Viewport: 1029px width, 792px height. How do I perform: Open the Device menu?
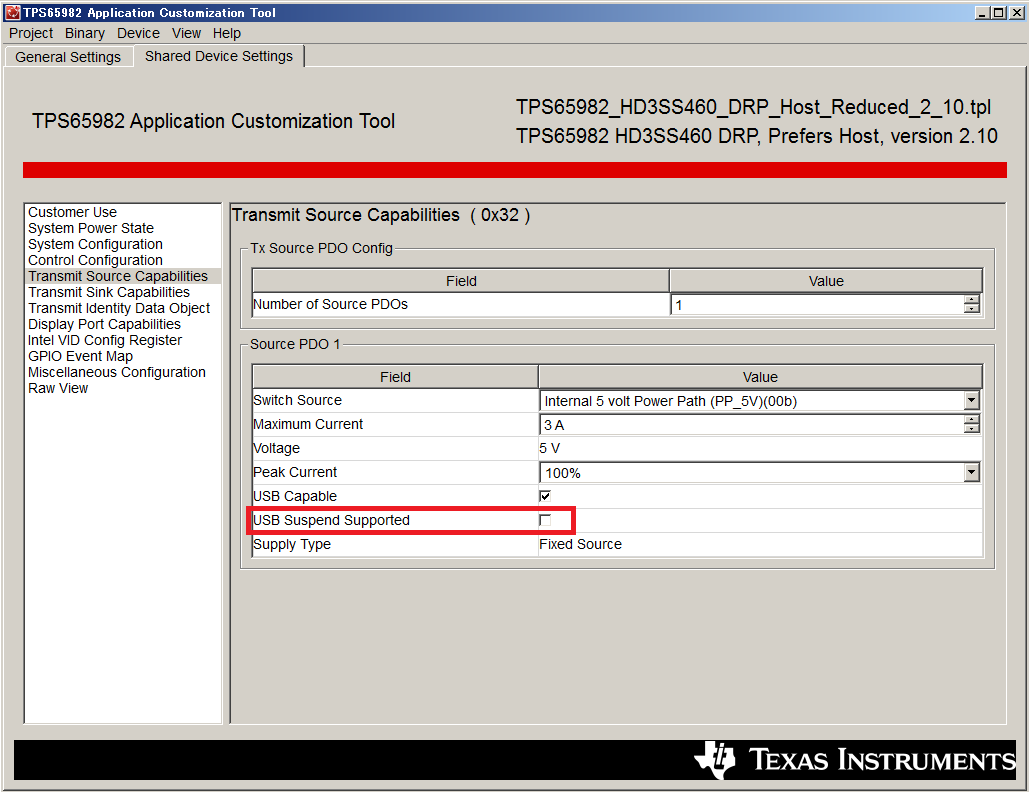(x=138, y=33)
